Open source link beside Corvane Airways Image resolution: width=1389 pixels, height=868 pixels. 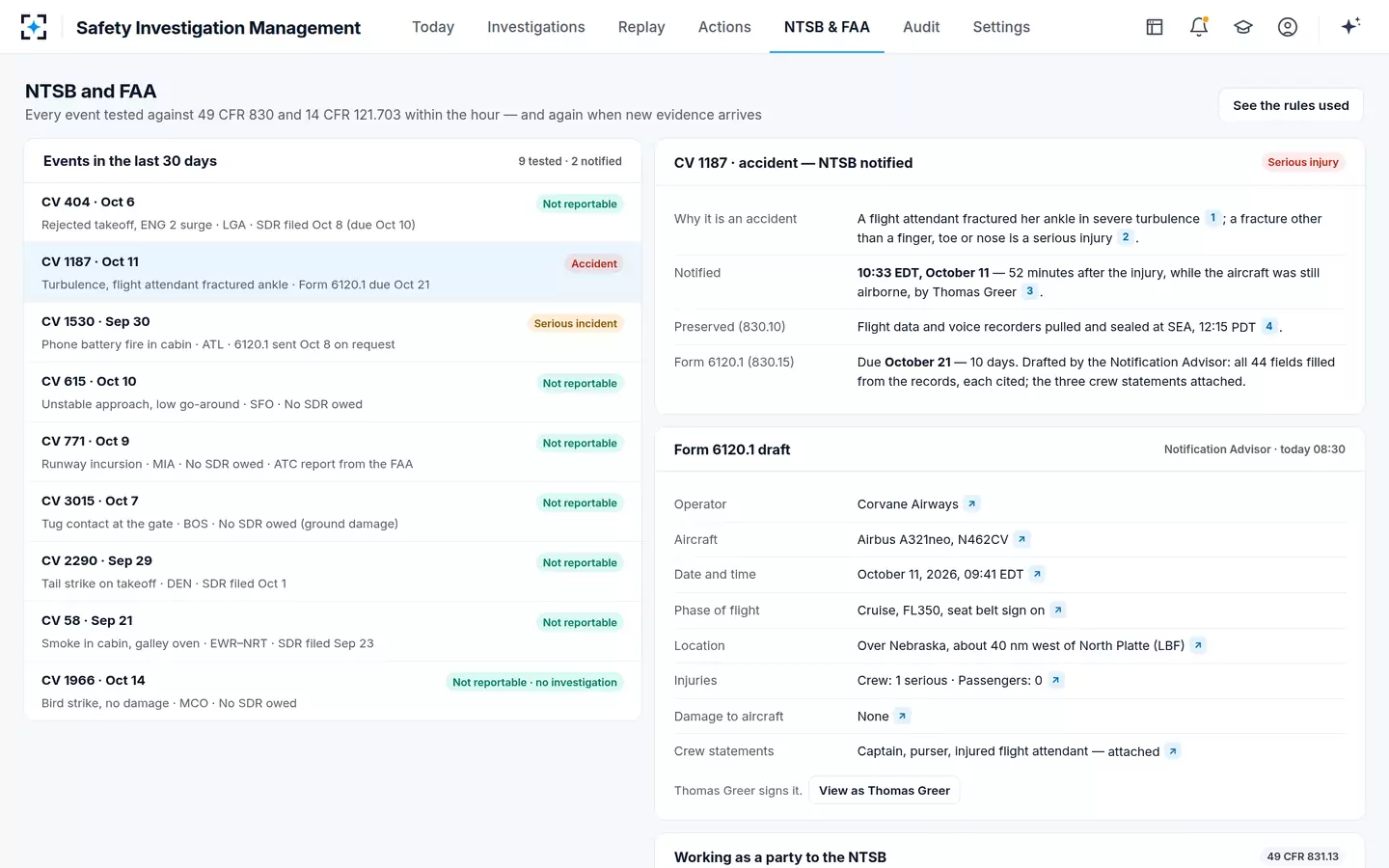coord(972,503)
